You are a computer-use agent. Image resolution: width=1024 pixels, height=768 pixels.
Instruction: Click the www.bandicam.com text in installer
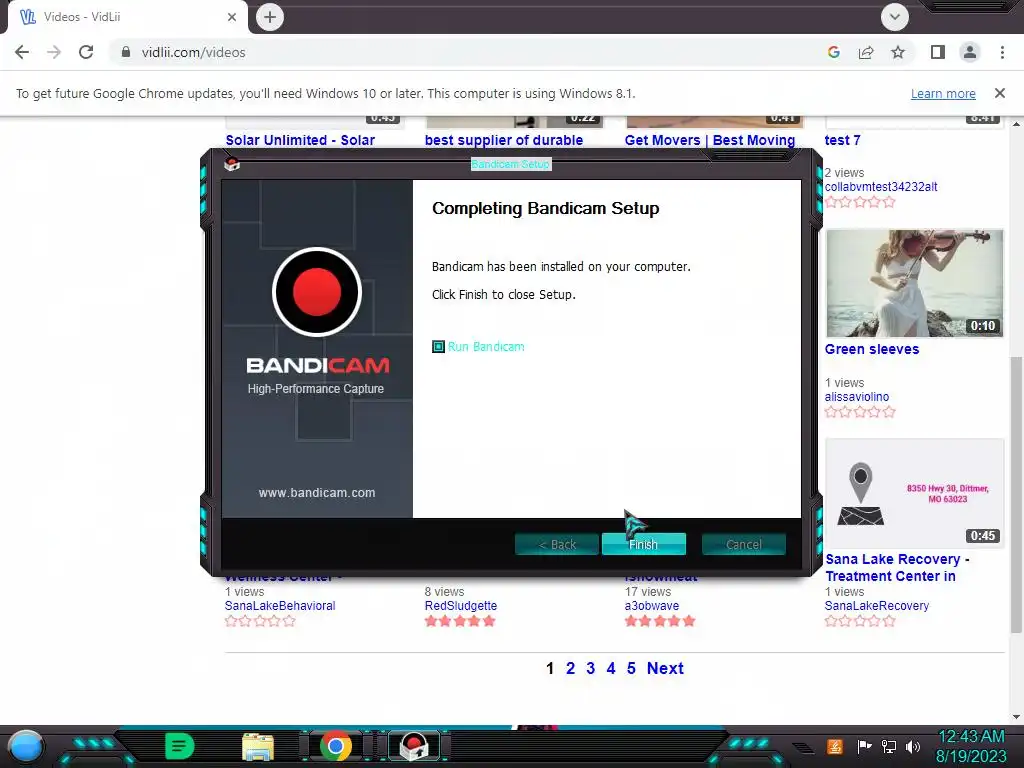[317, 492]
